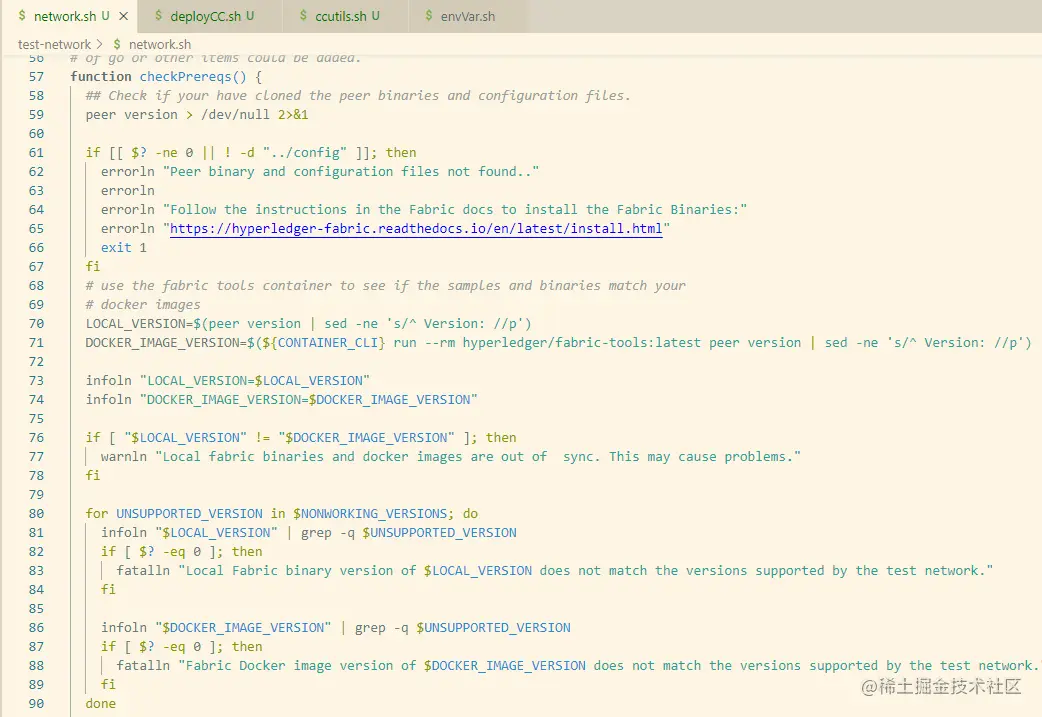Click the 'for UNSUPPORTED_VERSION in' loop line
The height and width of the screenshot is (717, 1042).
(x=282, y=514)
